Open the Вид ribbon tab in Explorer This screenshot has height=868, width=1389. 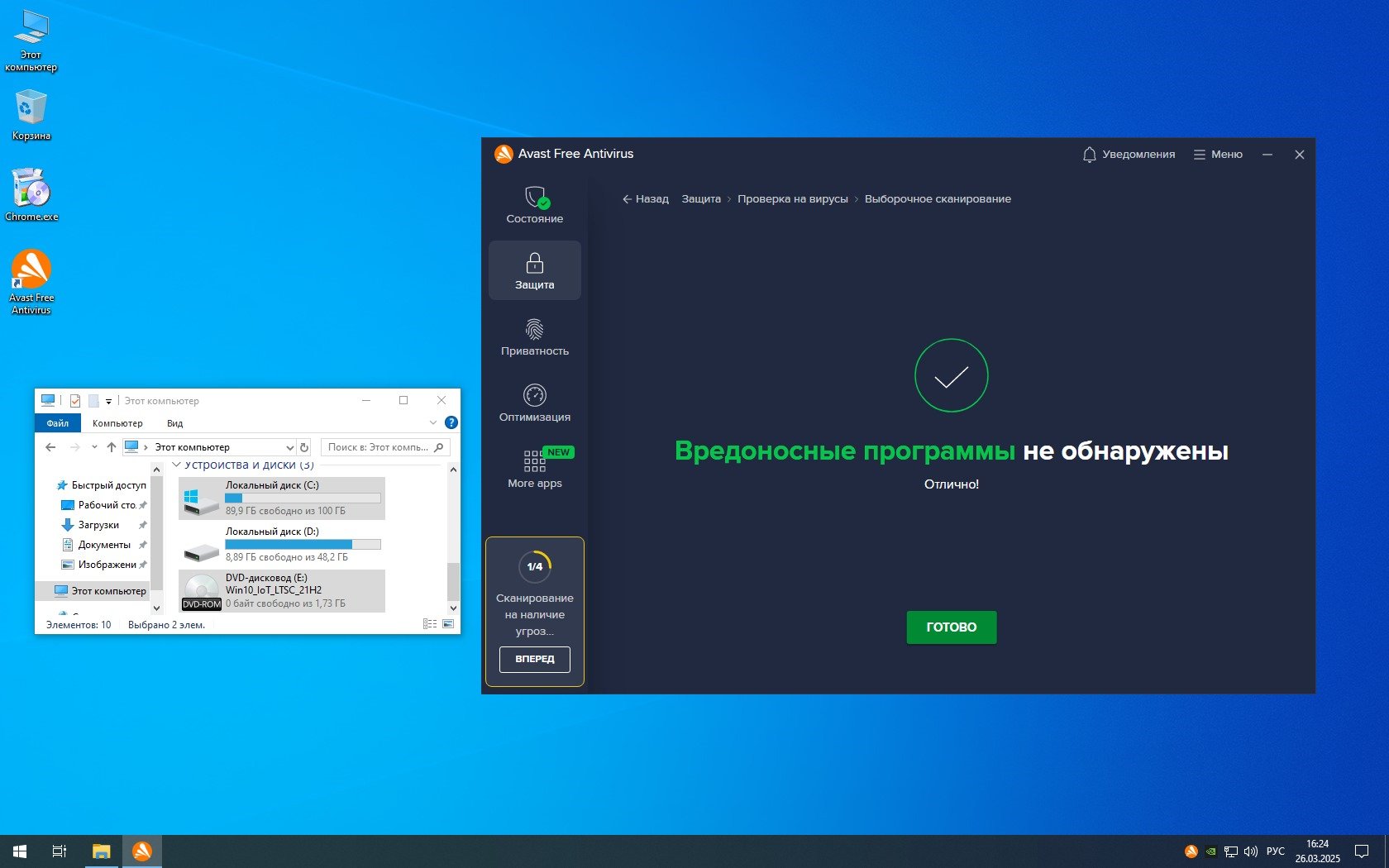[x=174, y=423]
